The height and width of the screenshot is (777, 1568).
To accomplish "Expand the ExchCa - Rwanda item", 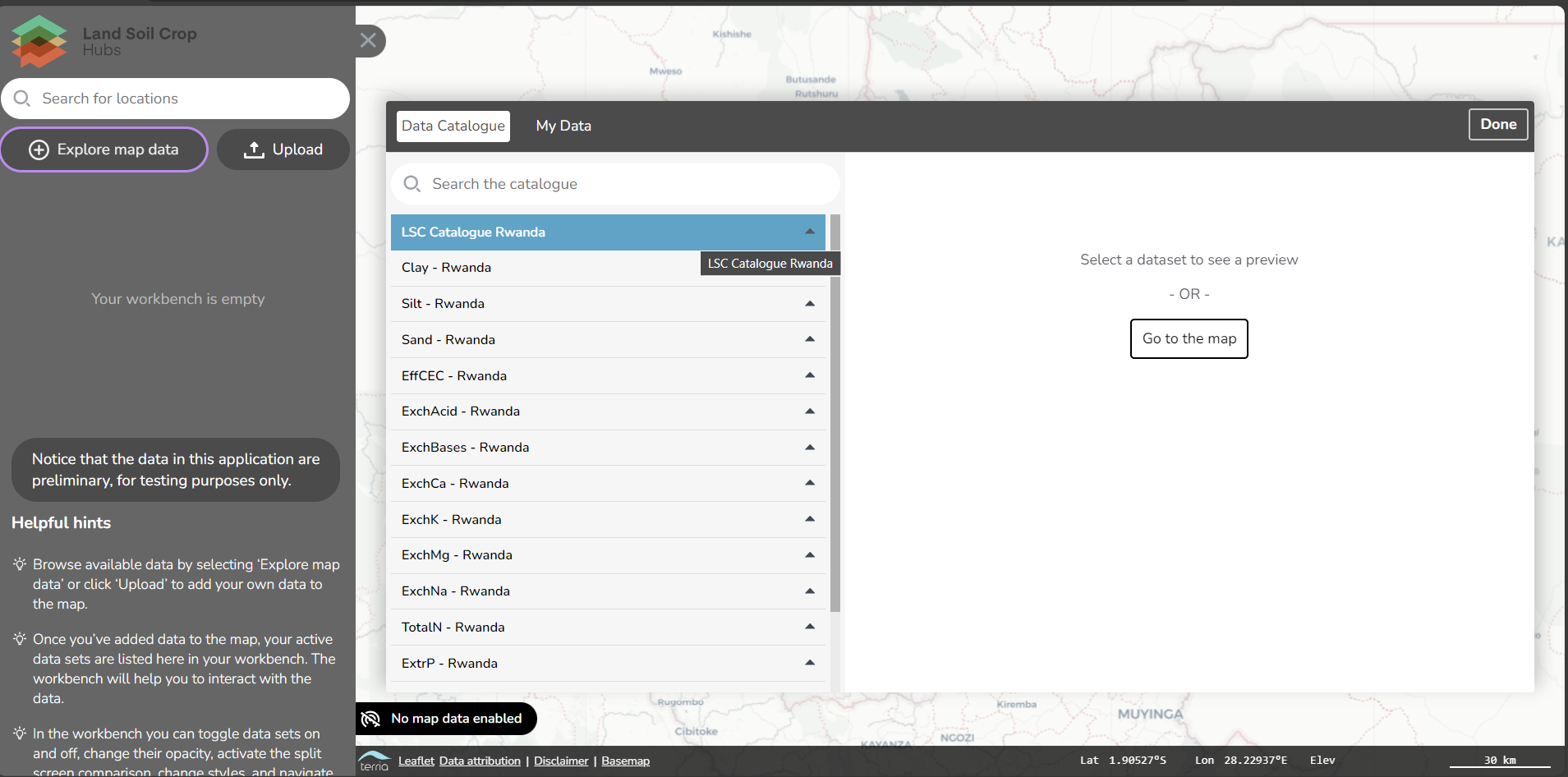I will (810, 483).
